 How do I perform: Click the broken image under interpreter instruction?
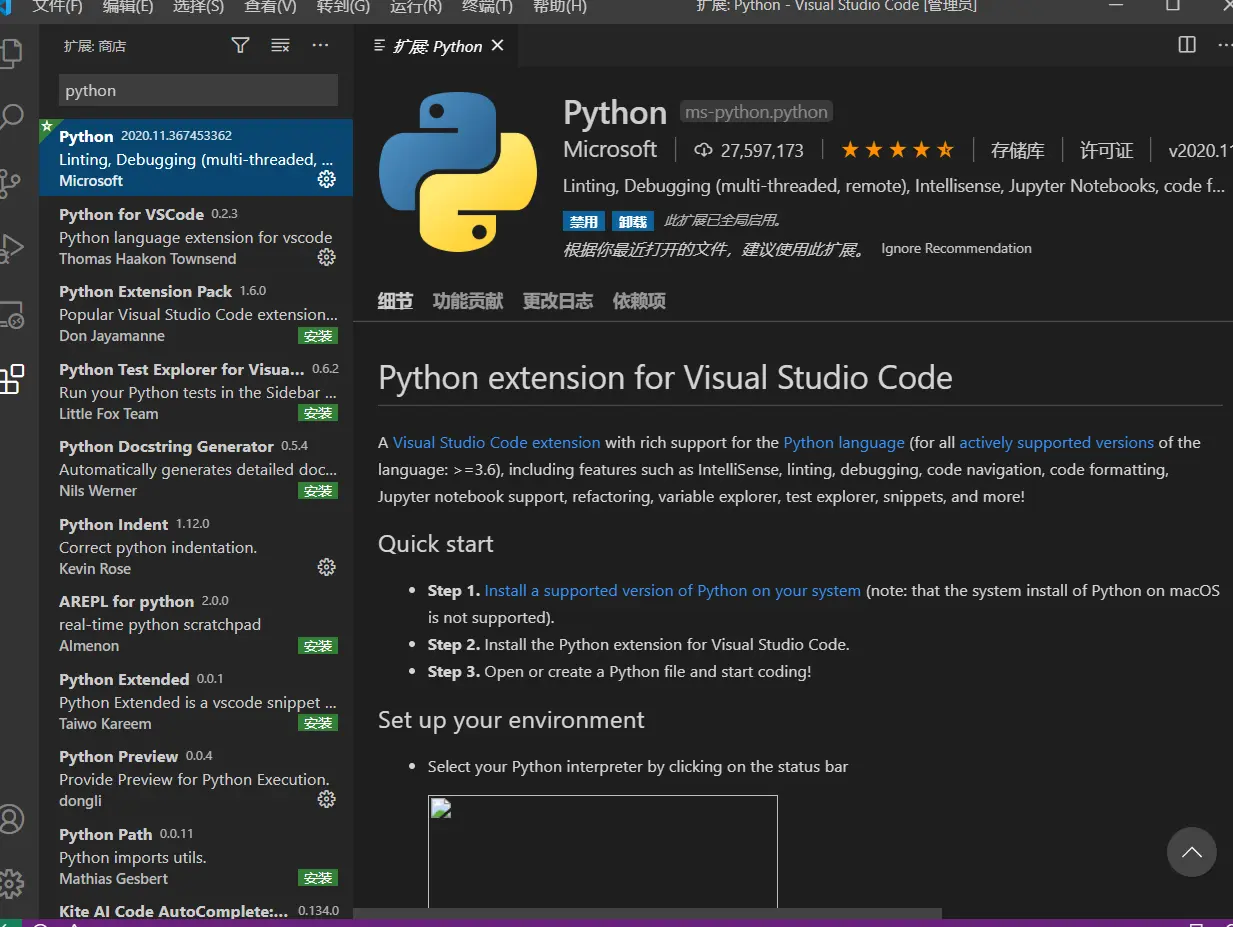tap(603, 851)
